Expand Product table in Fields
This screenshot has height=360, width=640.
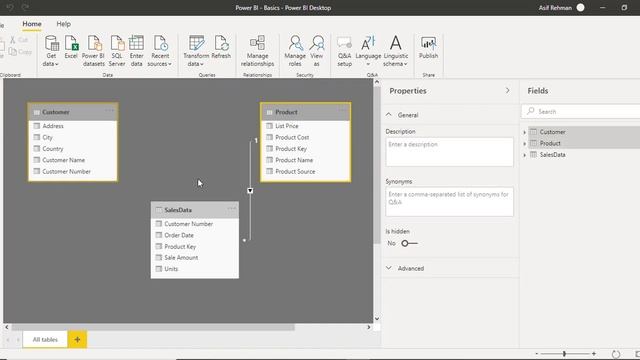pos(524,144)
